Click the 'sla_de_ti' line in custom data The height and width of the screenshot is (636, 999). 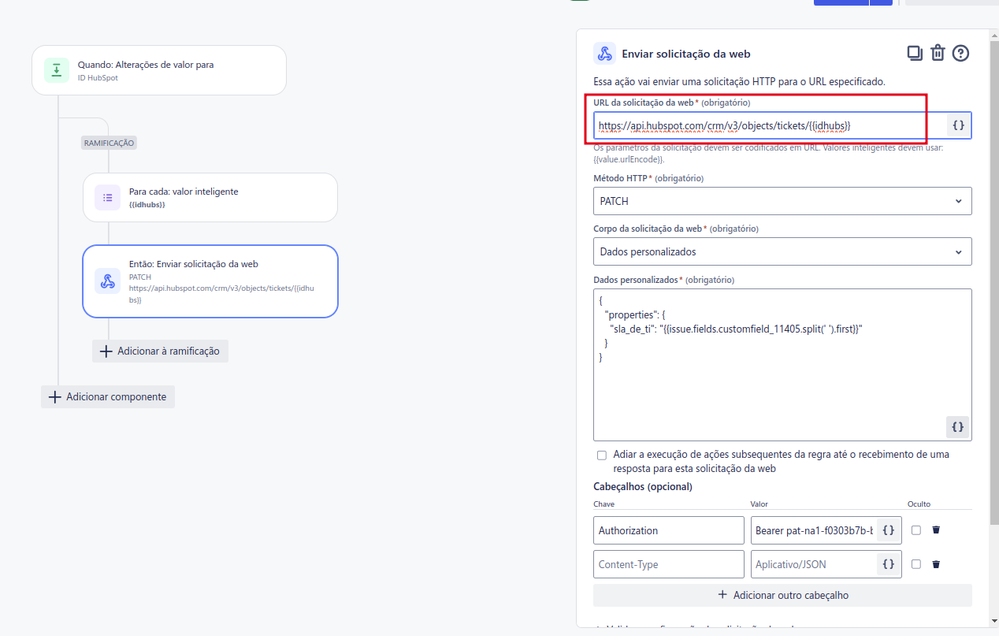tap(736, 329)
